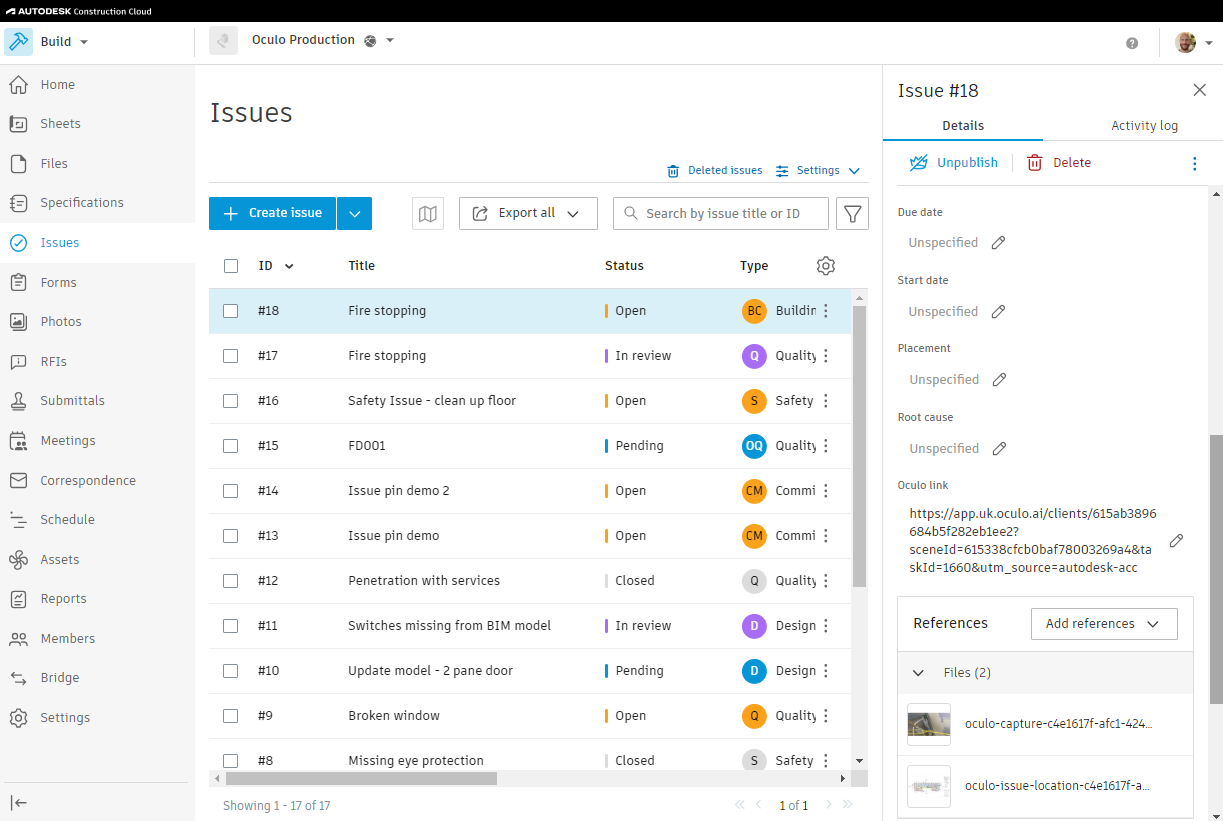Select checkbox for issue #16
The image size is (1223, 821).
[x=231, y=401]
